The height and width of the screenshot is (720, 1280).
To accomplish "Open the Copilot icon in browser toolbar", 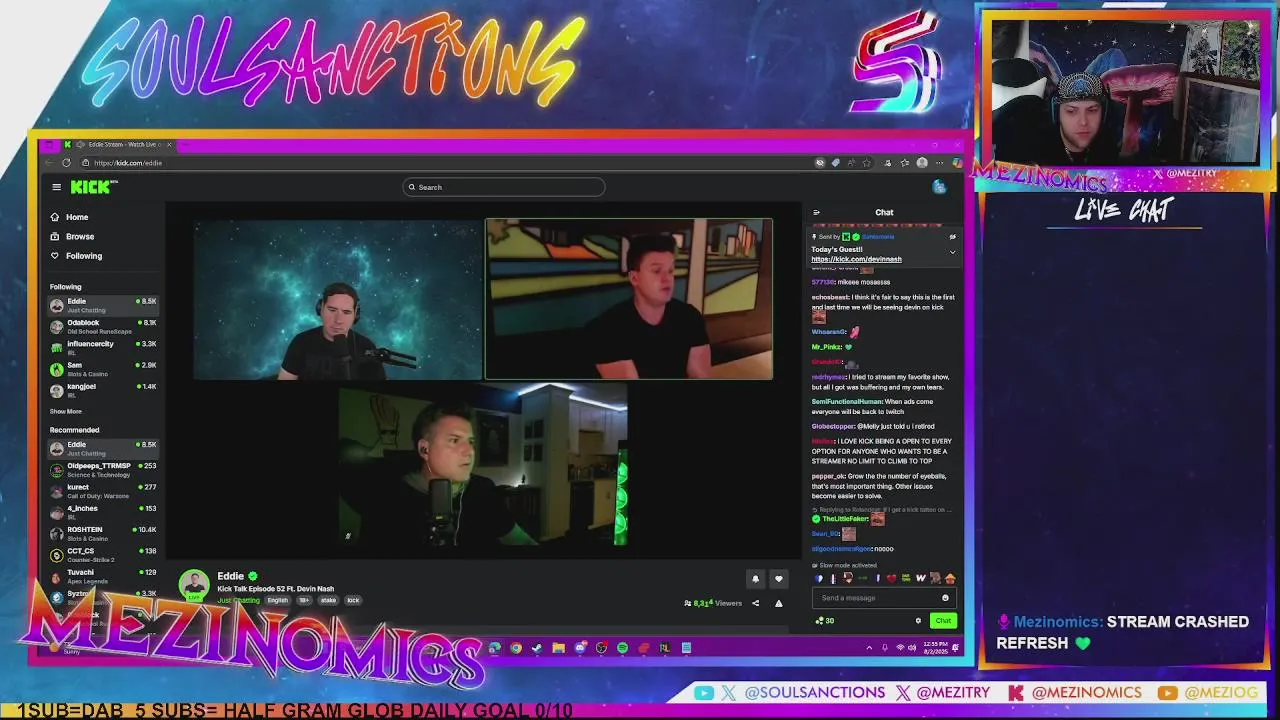I will tap(956, 163).
